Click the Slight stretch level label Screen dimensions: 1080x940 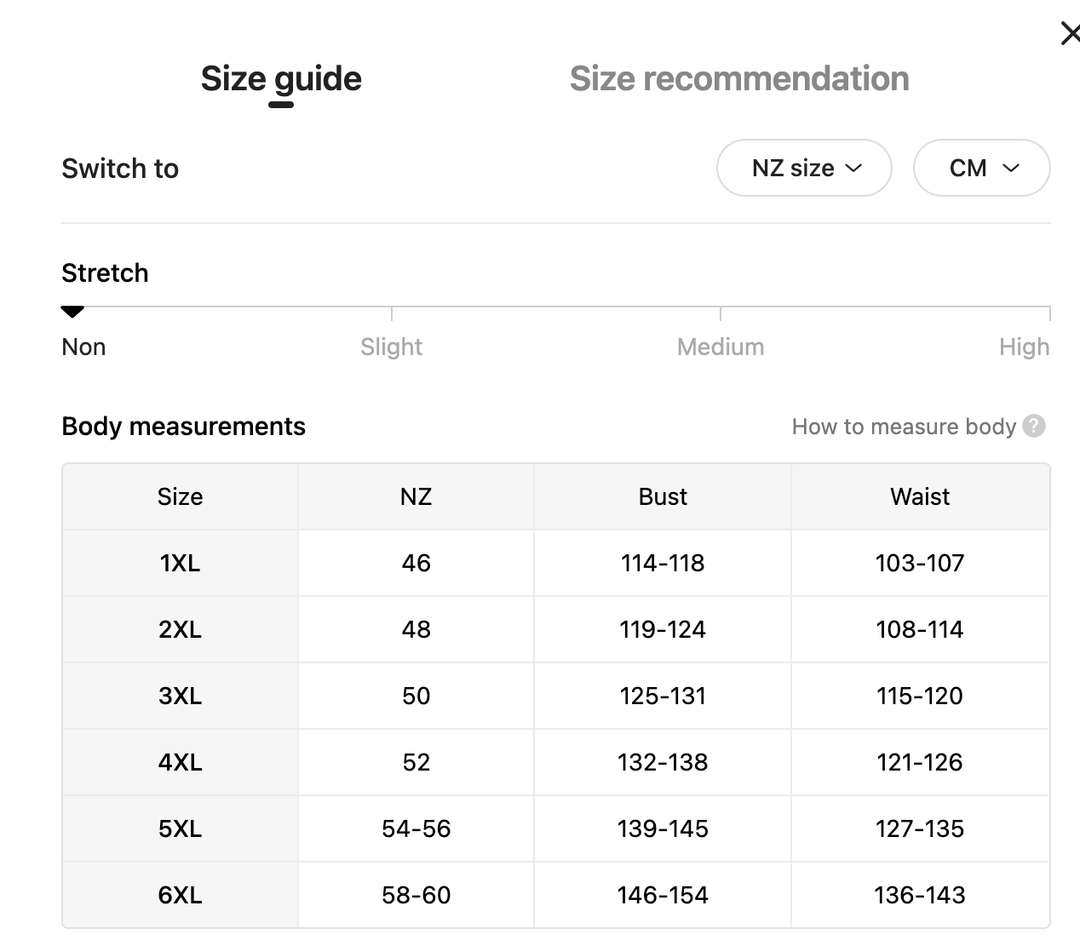pos(391,347)
